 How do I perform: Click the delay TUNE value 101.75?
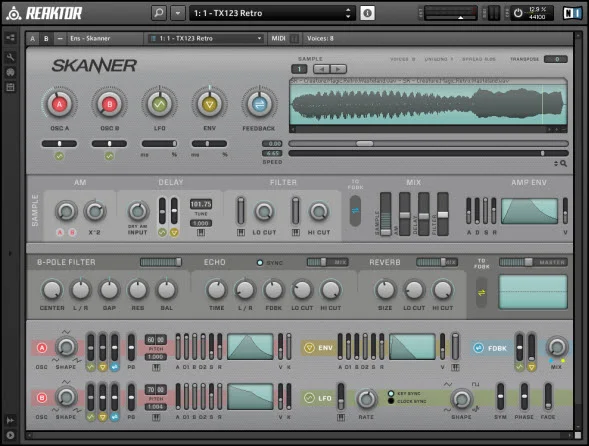point(201,204)
